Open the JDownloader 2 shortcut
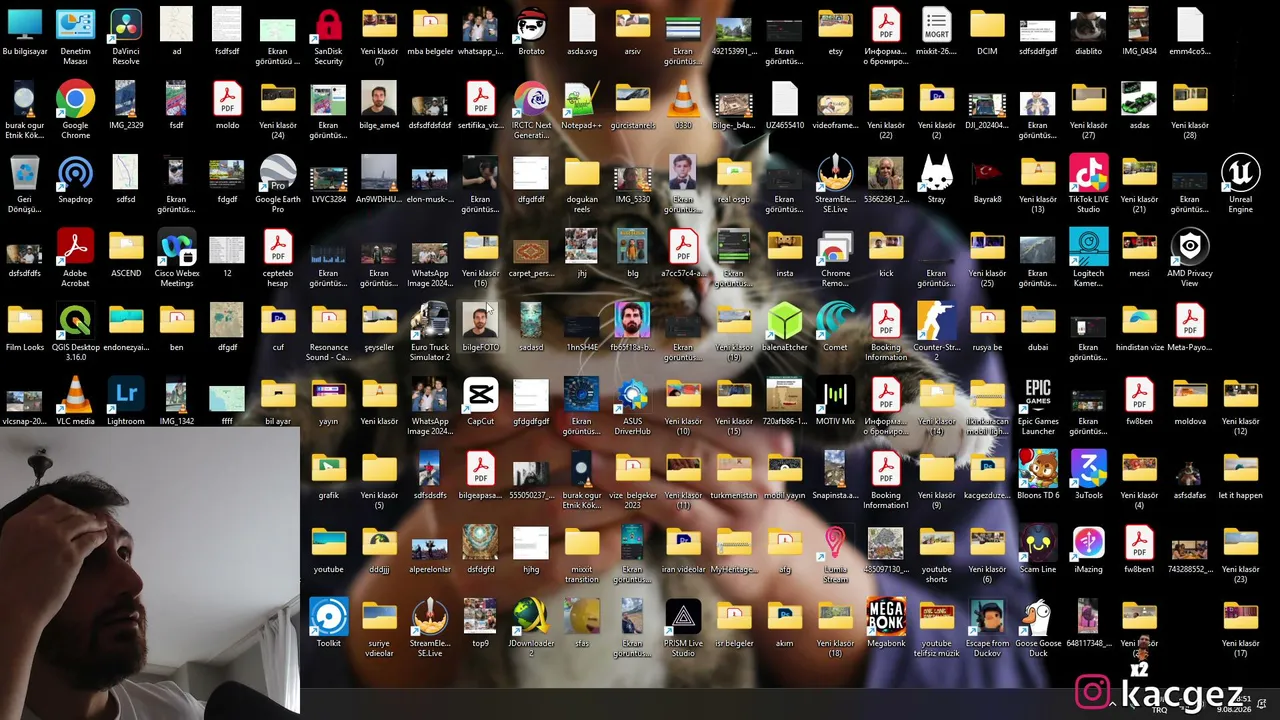Screen dimensions: 1280x720 [531, 626]
